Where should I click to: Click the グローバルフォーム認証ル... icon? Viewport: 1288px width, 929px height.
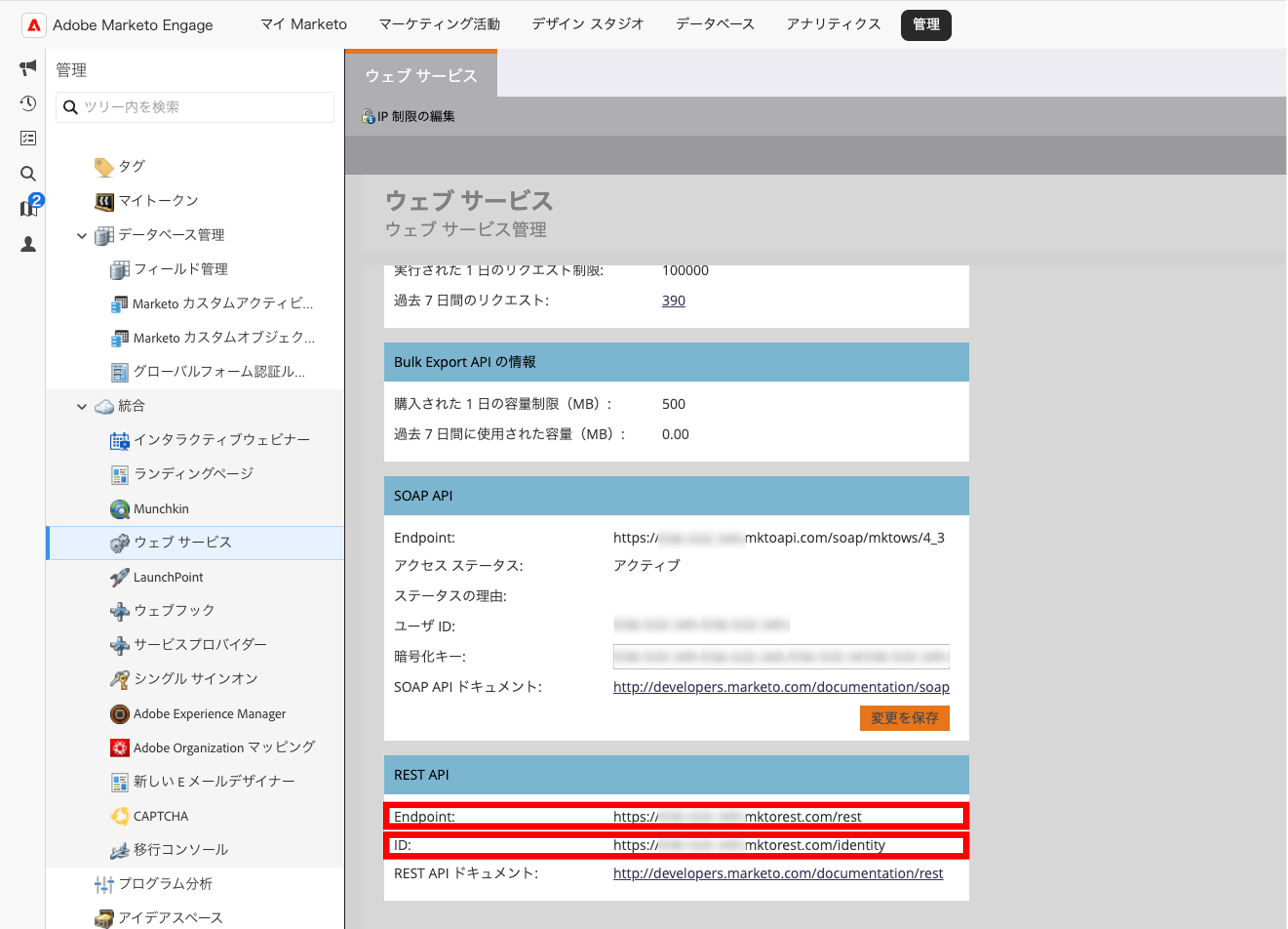(119, 372)
